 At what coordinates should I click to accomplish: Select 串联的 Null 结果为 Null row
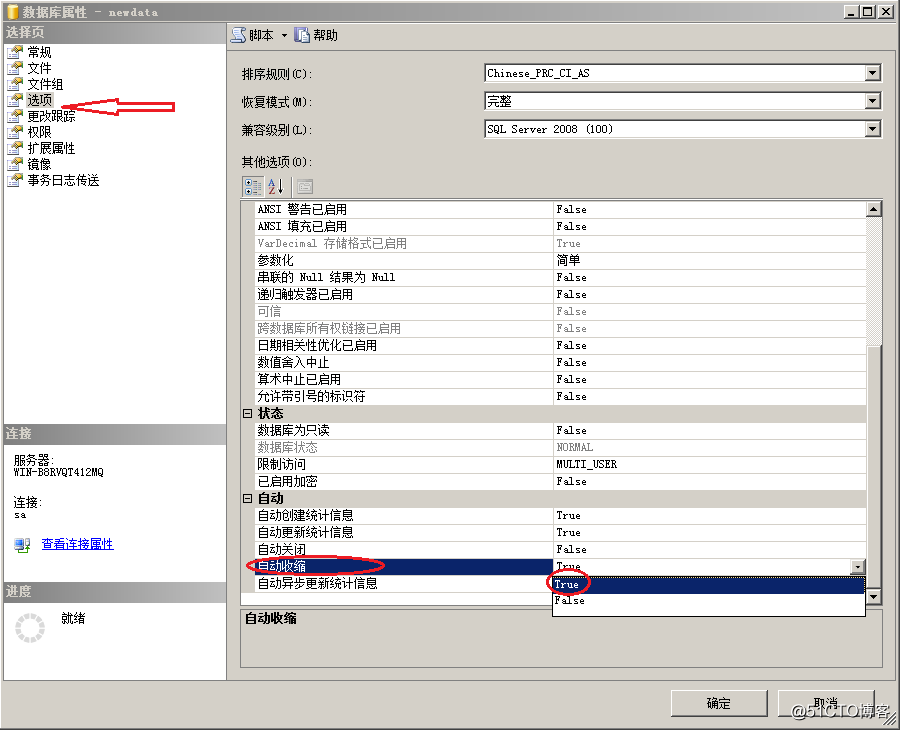560,277
